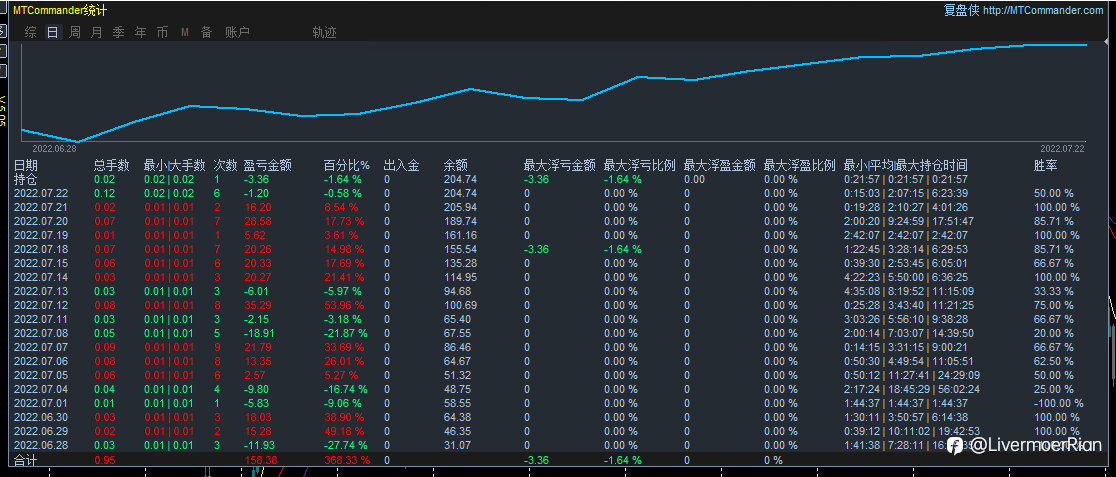Click the 最大浮盈金额 column header

pyautogui.click(x=720, y=165)
